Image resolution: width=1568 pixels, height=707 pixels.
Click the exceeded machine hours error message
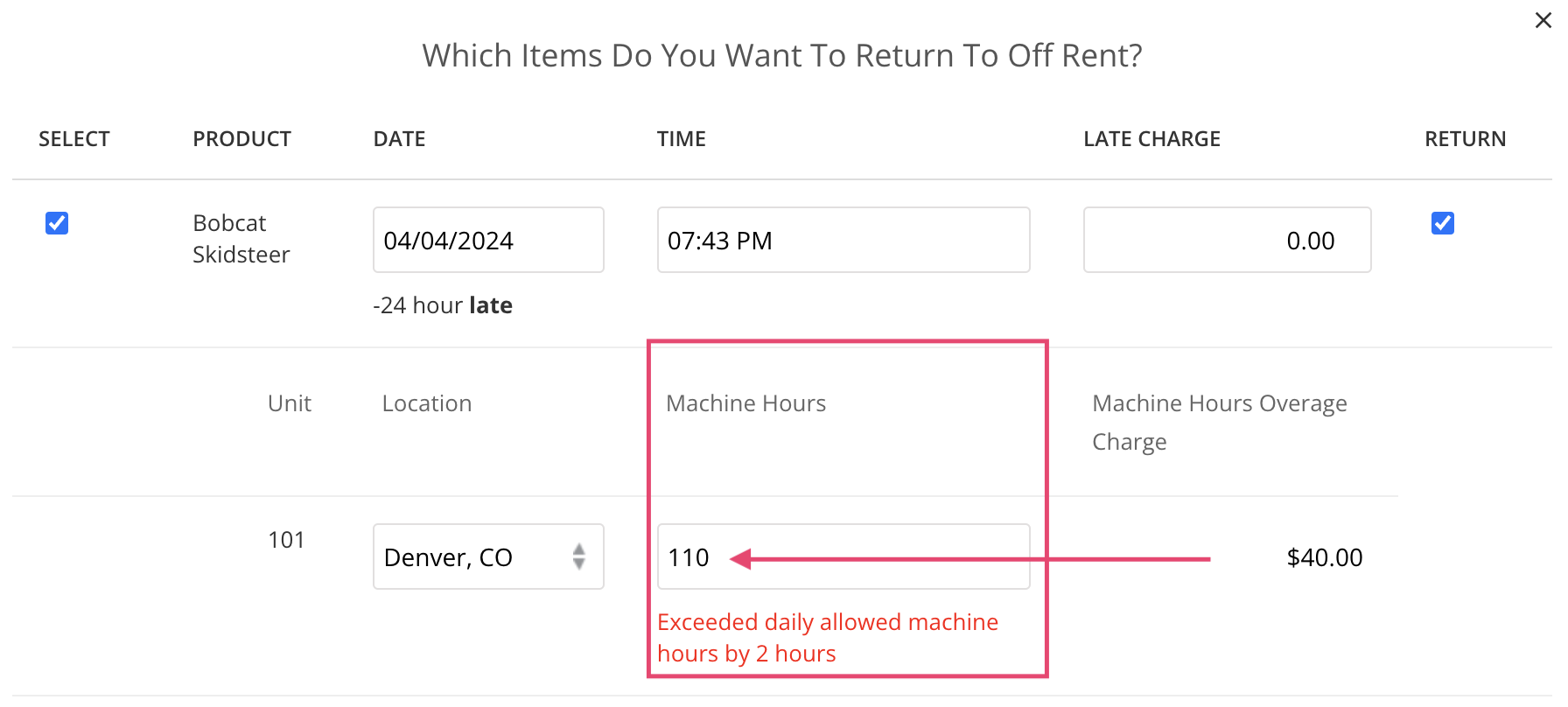[x=827, y=637]
